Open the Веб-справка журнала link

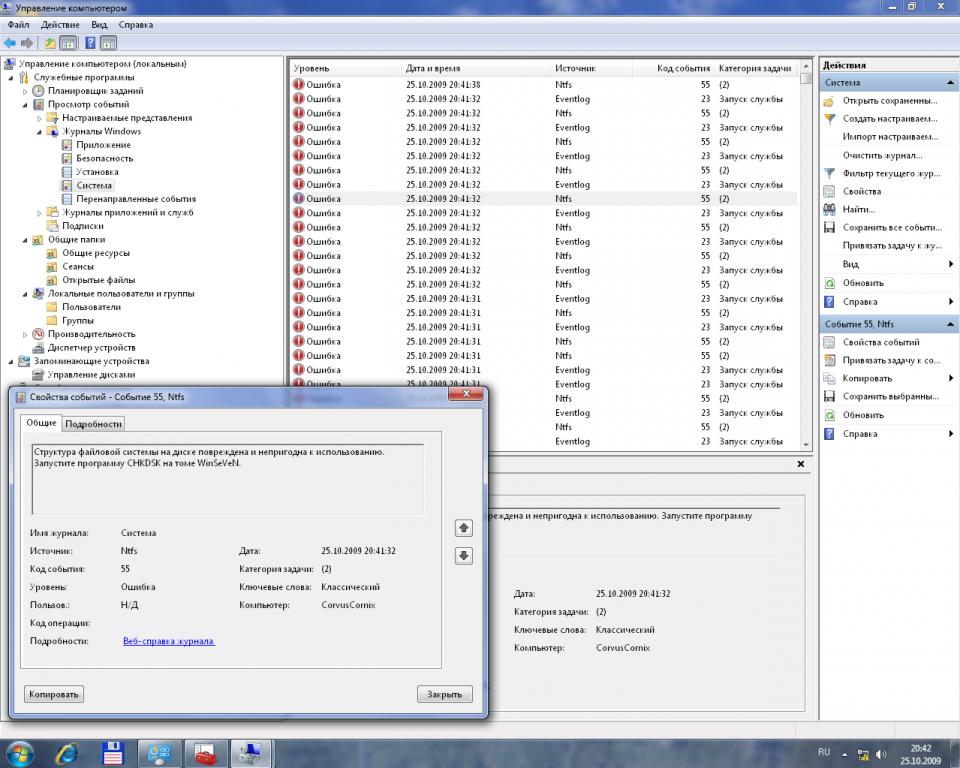click(168, 641)
